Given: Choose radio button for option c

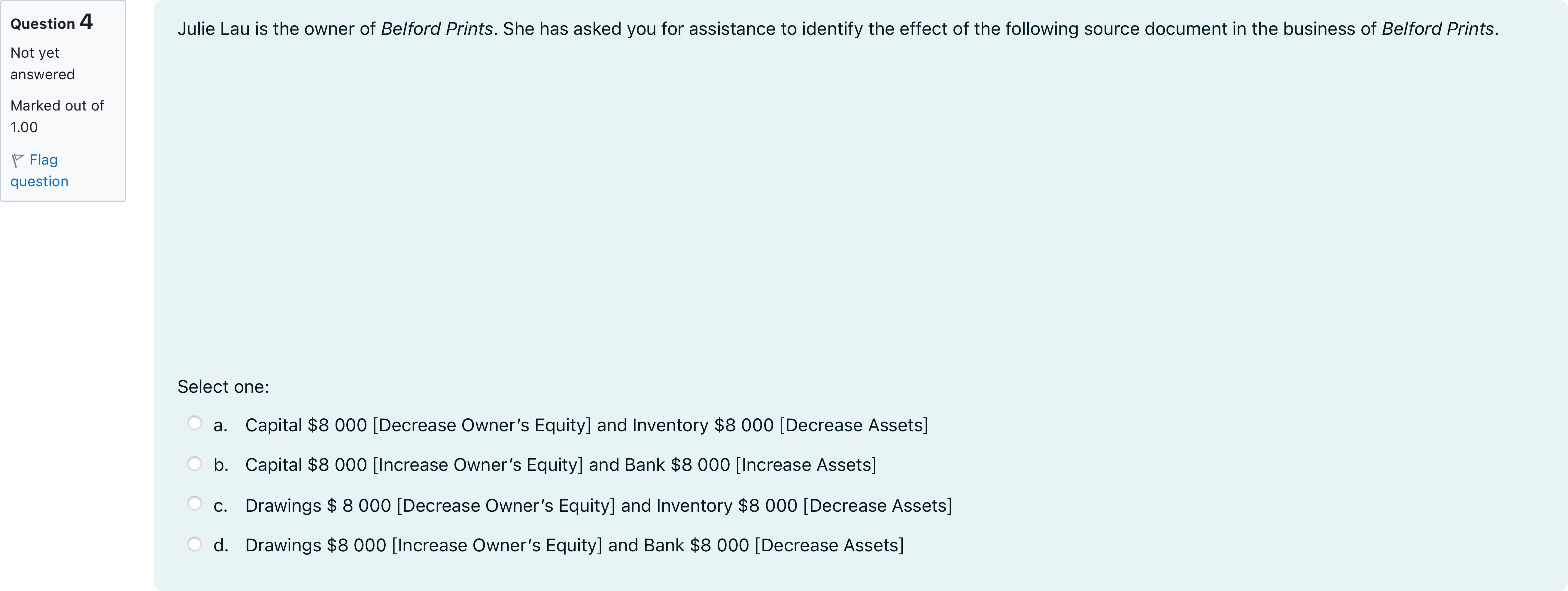Looking at the screenshot, I should [194, 503].
